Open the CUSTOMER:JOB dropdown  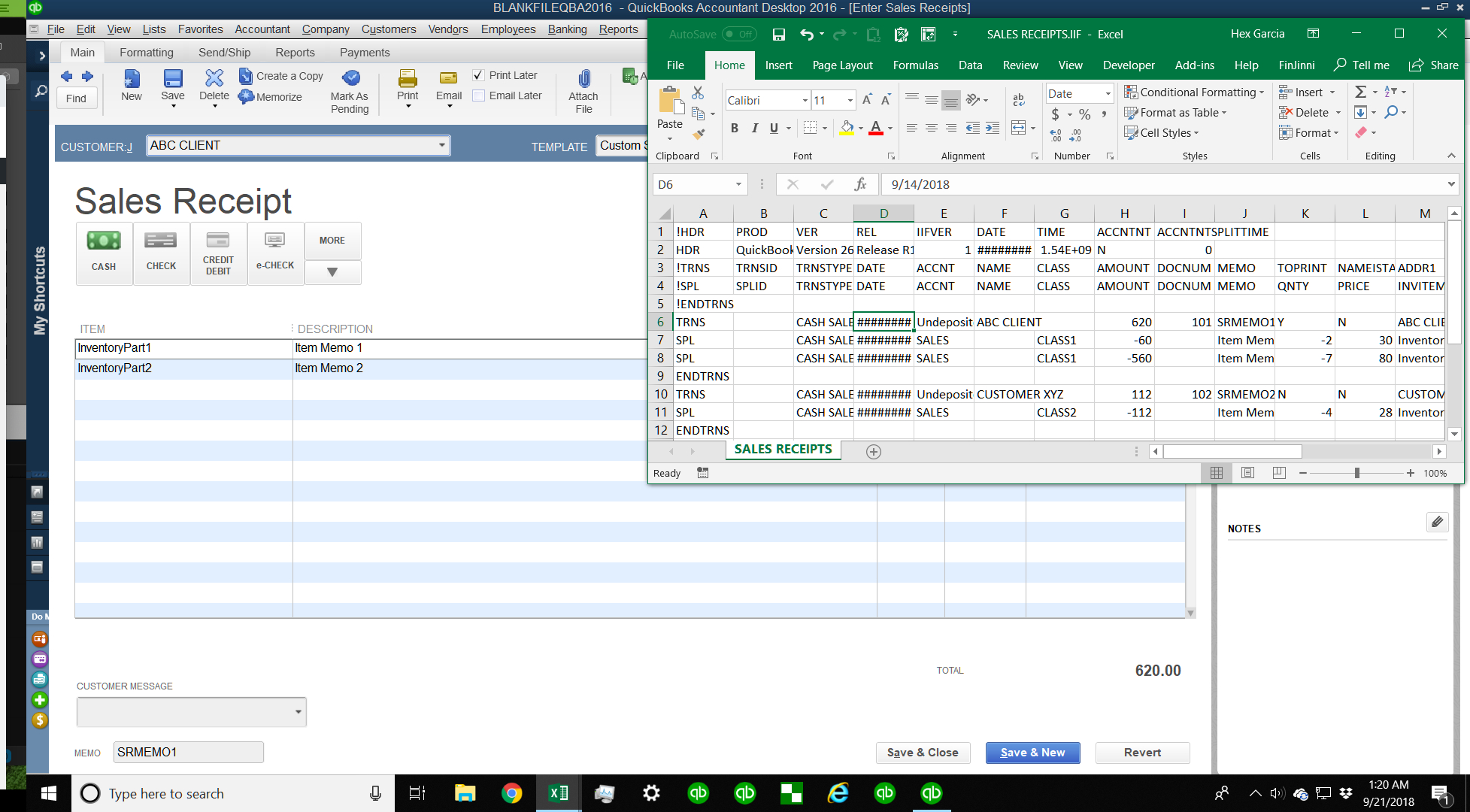coord(442,145)
